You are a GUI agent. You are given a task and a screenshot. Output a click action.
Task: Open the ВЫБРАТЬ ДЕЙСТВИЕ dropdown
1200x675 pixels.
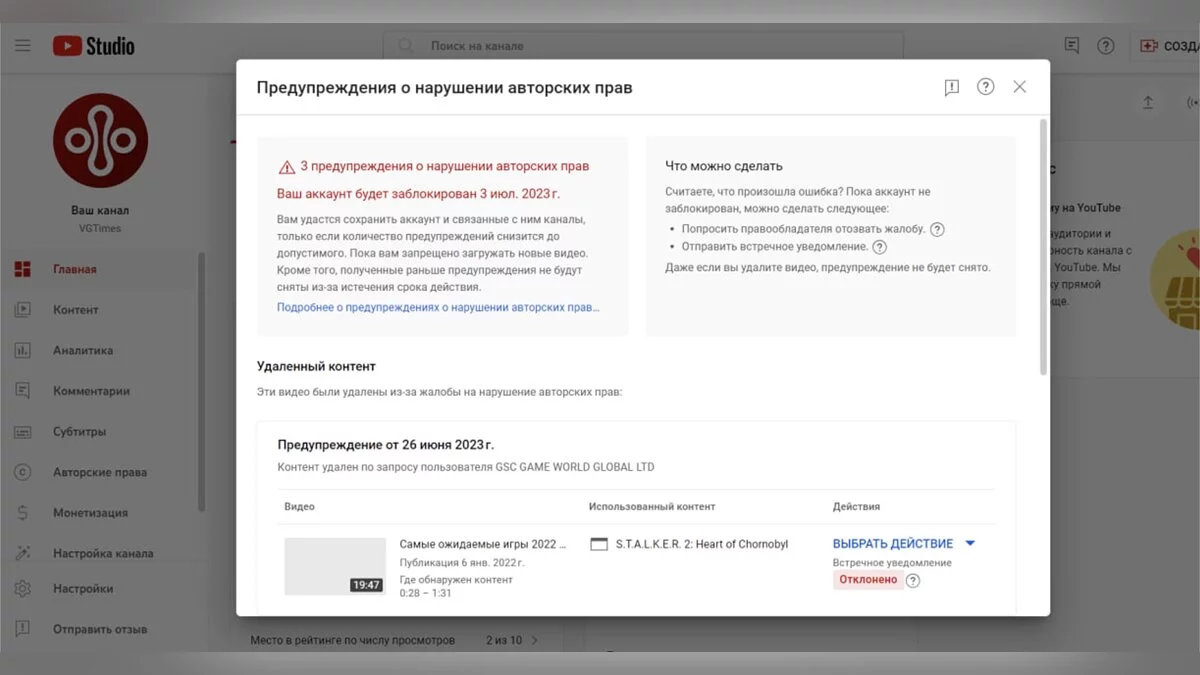[x=903, y=544]
